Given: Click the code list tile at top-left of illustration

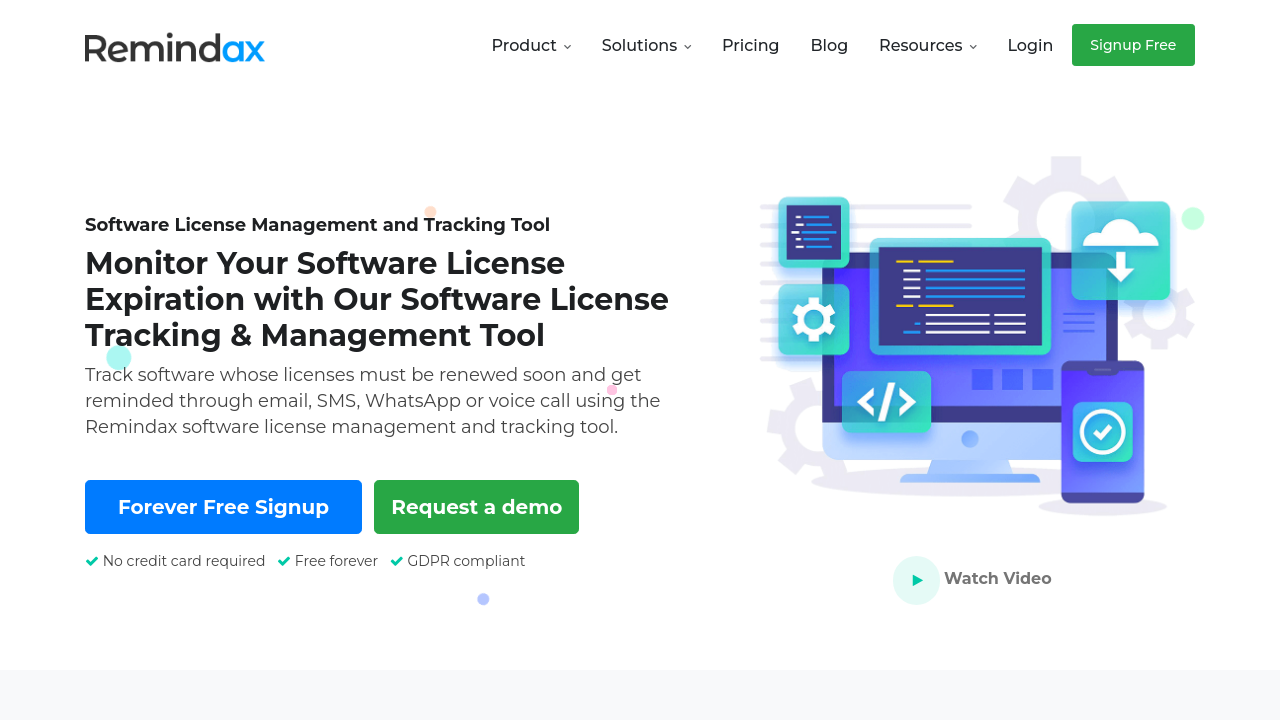Looking at the screenshot, I should tap(813, 232).
